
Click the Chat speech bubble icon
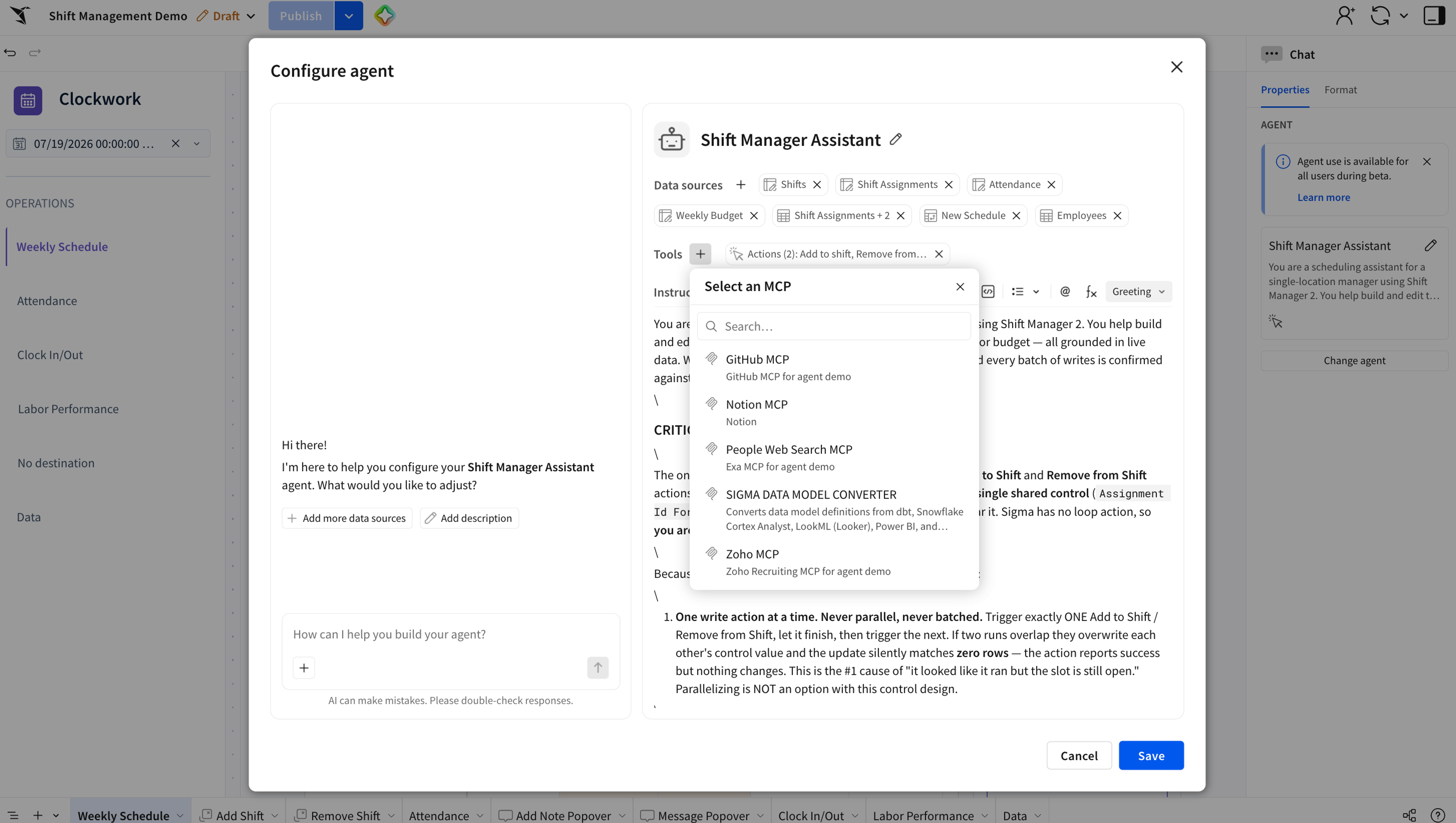point(1271,54)
